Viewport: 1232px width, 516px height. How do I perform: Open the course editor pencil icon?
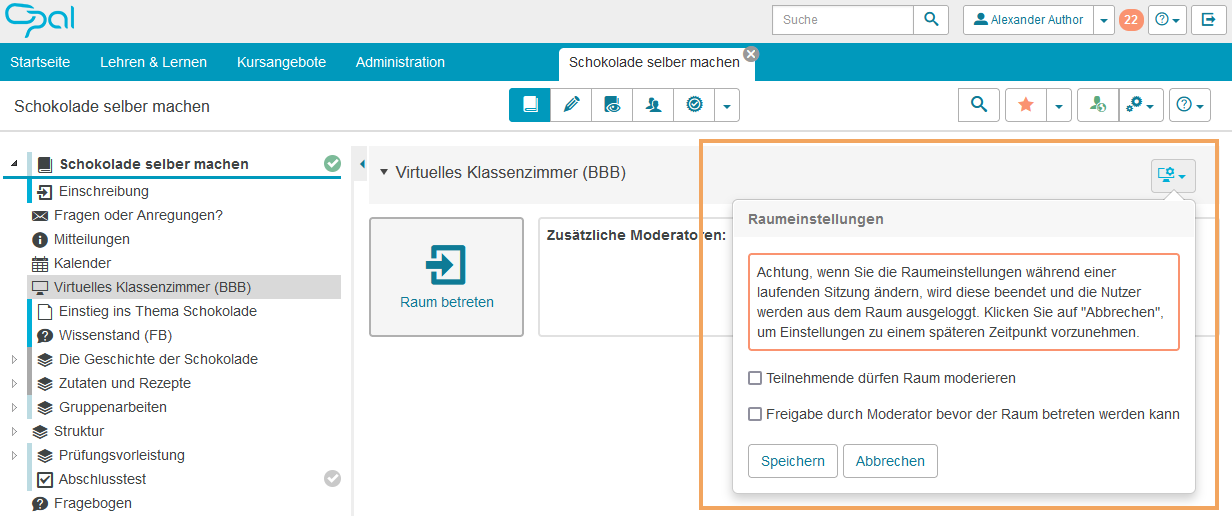click(x=571, y=104)
